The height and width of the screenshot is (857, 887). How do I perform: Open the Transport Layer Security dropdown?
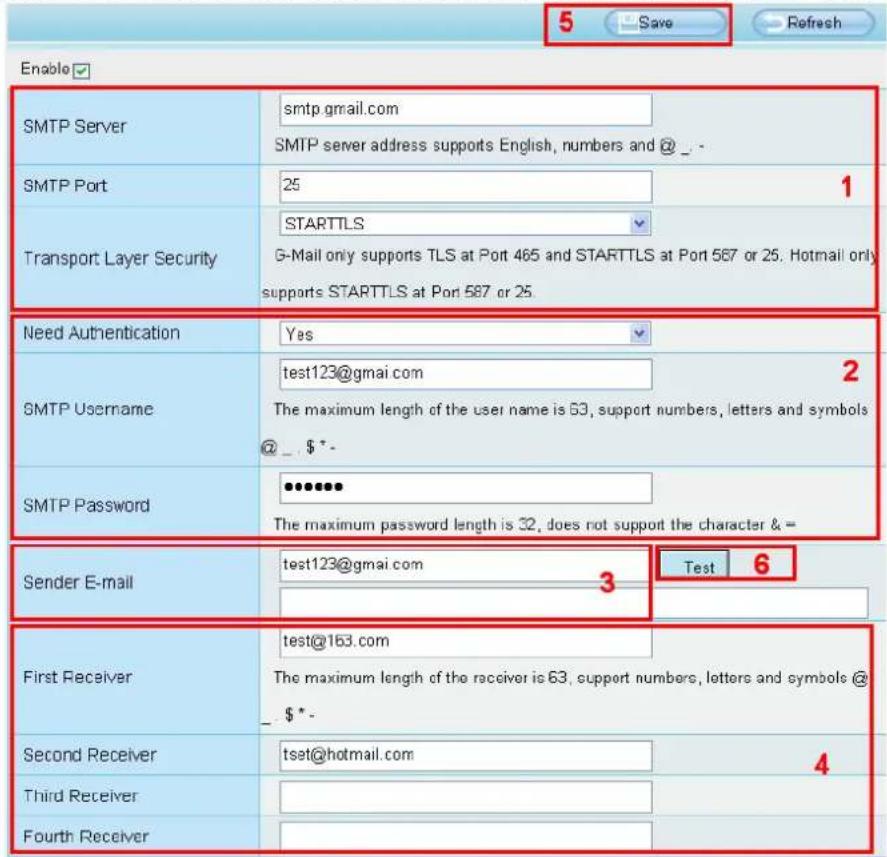point(465,223)
